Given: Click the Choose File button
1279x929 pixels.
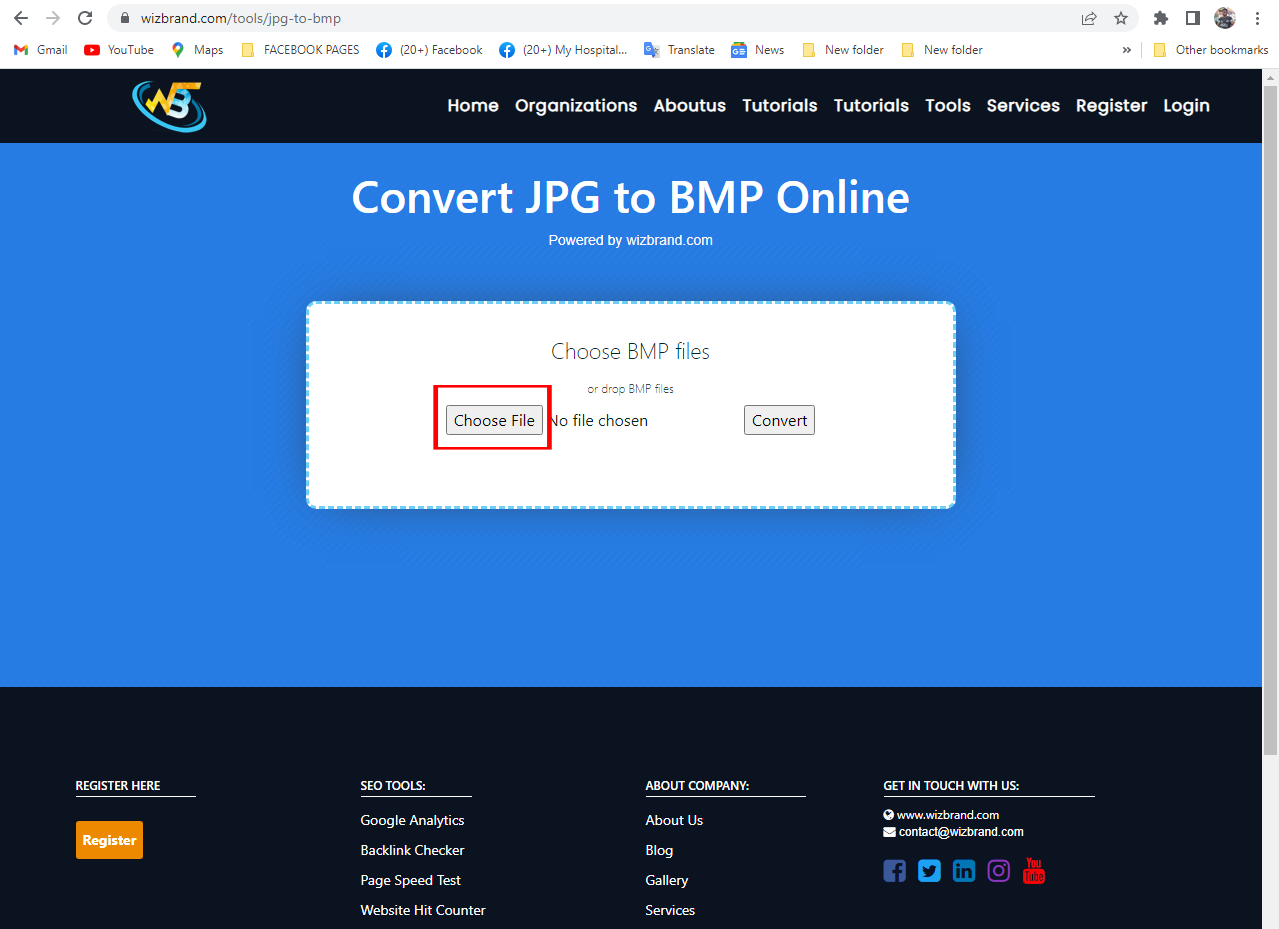Looking at the screenshot, I should [x=493, y=420].
